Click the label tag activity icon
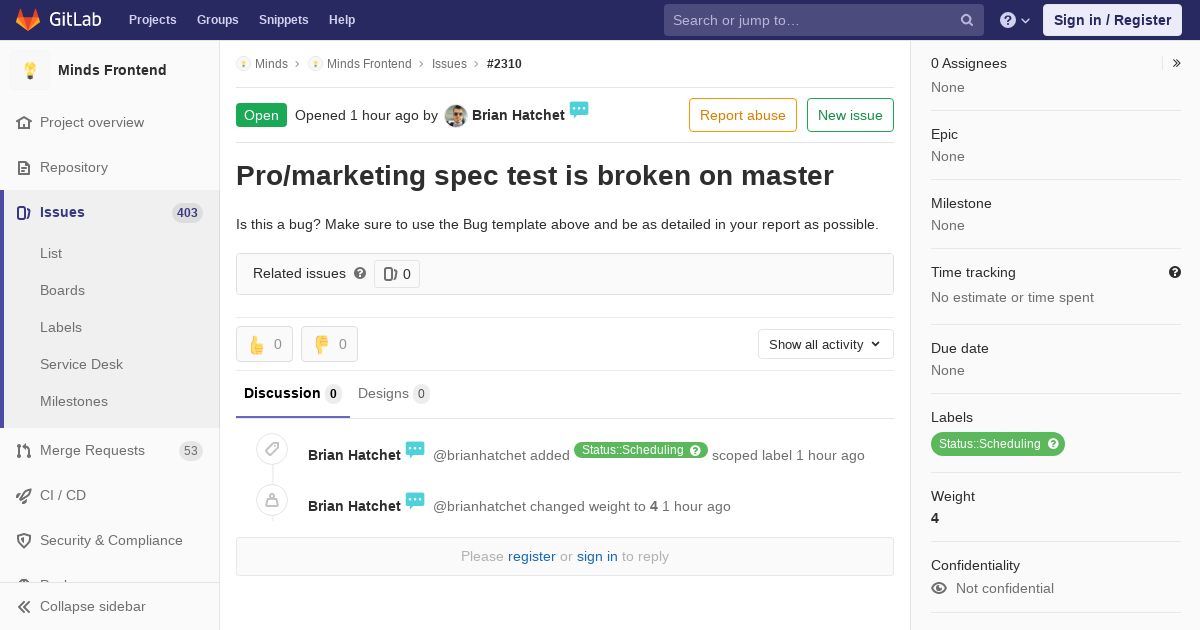The image size is (1200, 630). (272, 449)
